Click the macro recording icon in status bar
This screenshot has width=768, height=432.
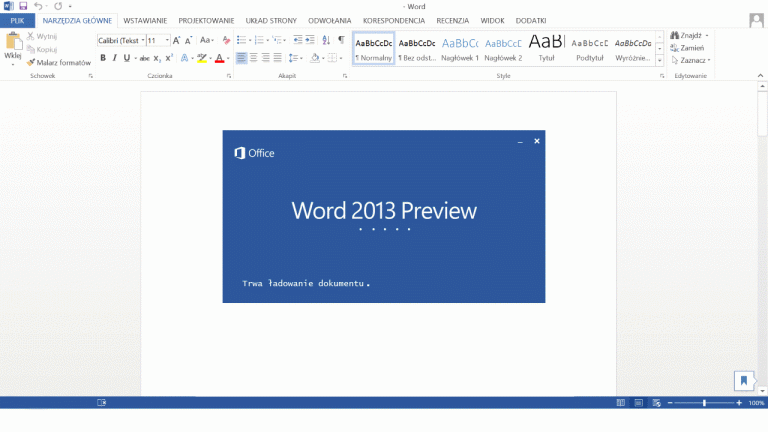(x=101, y=403)
